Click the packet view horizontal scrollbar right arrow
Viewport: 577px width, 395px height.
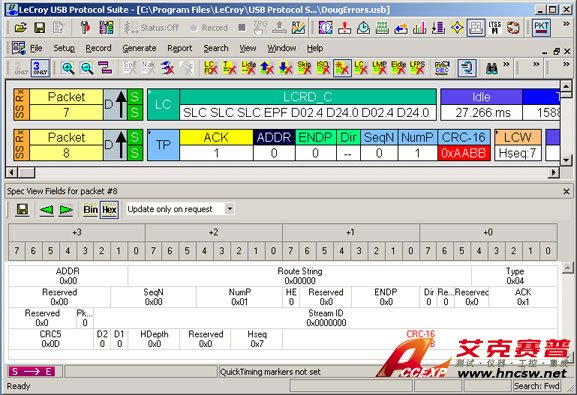point(553,172)
